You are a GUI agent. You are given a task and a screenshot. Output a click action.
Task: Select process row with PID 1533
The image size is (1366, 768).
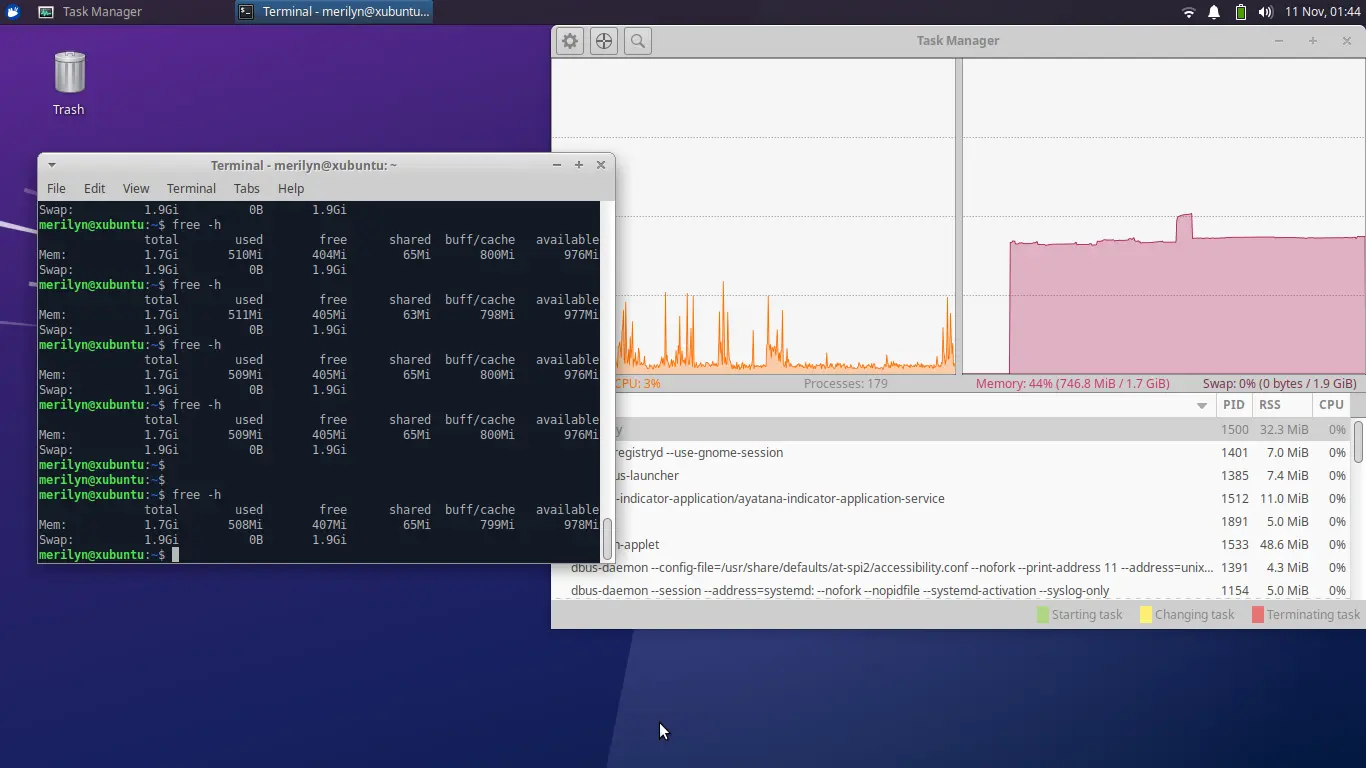click(x=900, y=545)
